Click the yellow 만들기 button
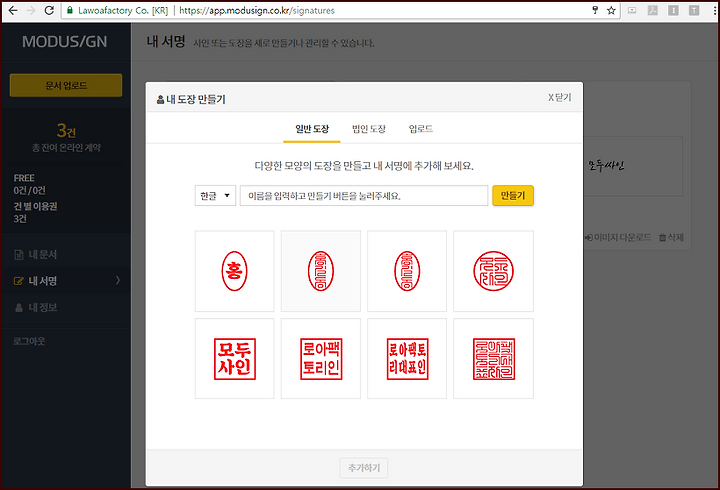Image resolution: width=720 pixels, height=490 pixels. [x=513, y=196]
